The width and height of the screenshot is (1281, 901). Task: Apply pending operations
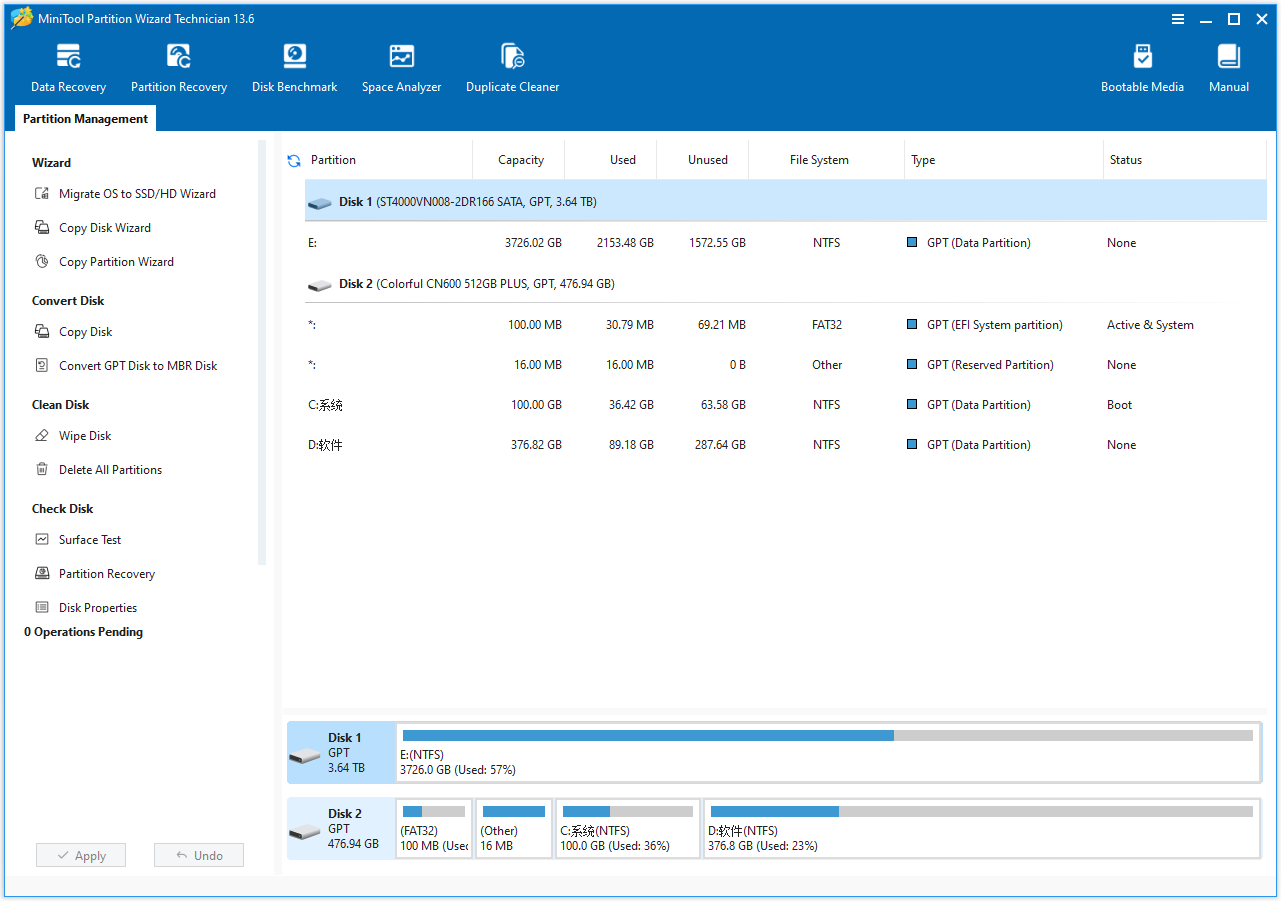click(80, 855)
